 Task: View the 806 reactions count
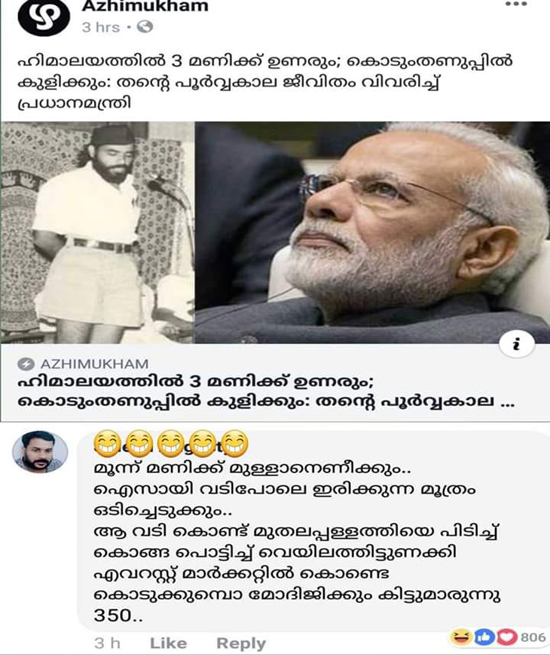(533, 637)
